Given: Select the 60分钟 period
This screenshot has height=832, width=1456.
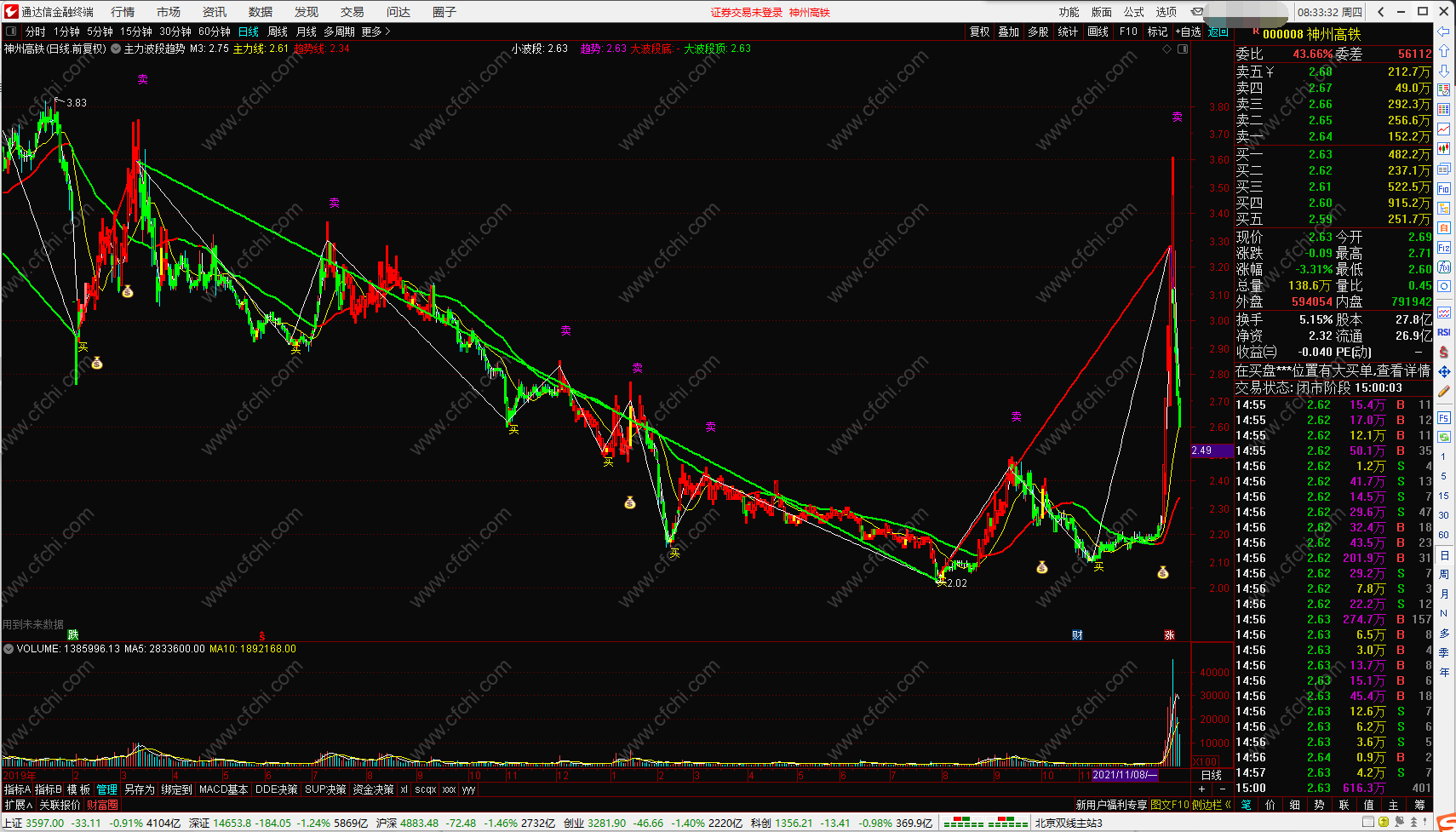Looking at the screenshot, I should pos(215,32).
